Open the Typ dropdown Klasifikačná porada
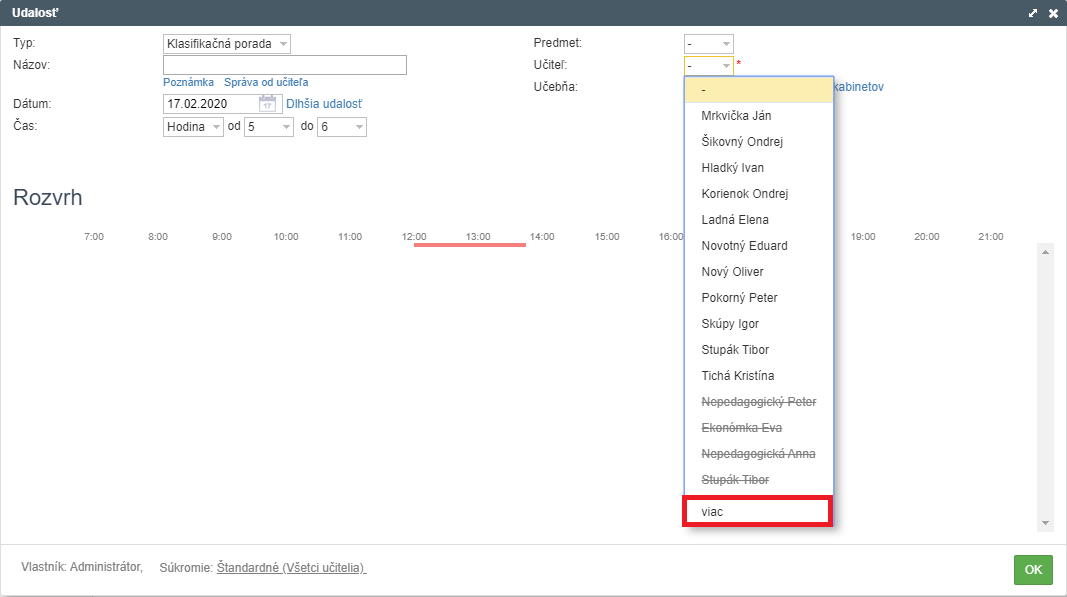Screen dimensions: 1067x597 coord(227,44)
